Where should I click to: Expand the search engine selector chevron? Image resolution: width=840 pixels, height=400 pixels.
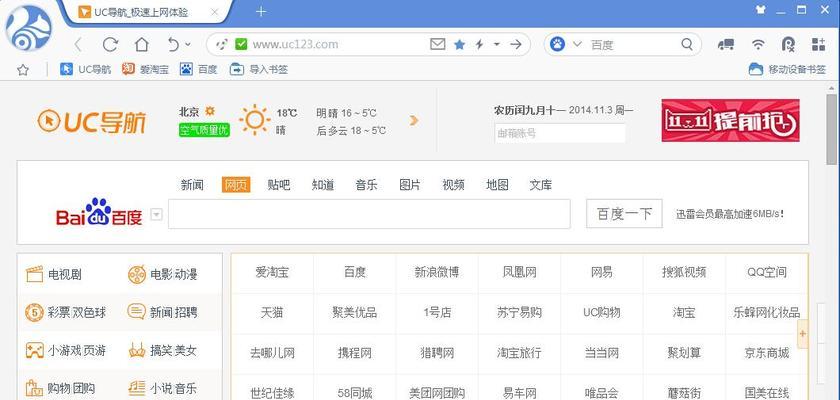click(x=577, y=44)
